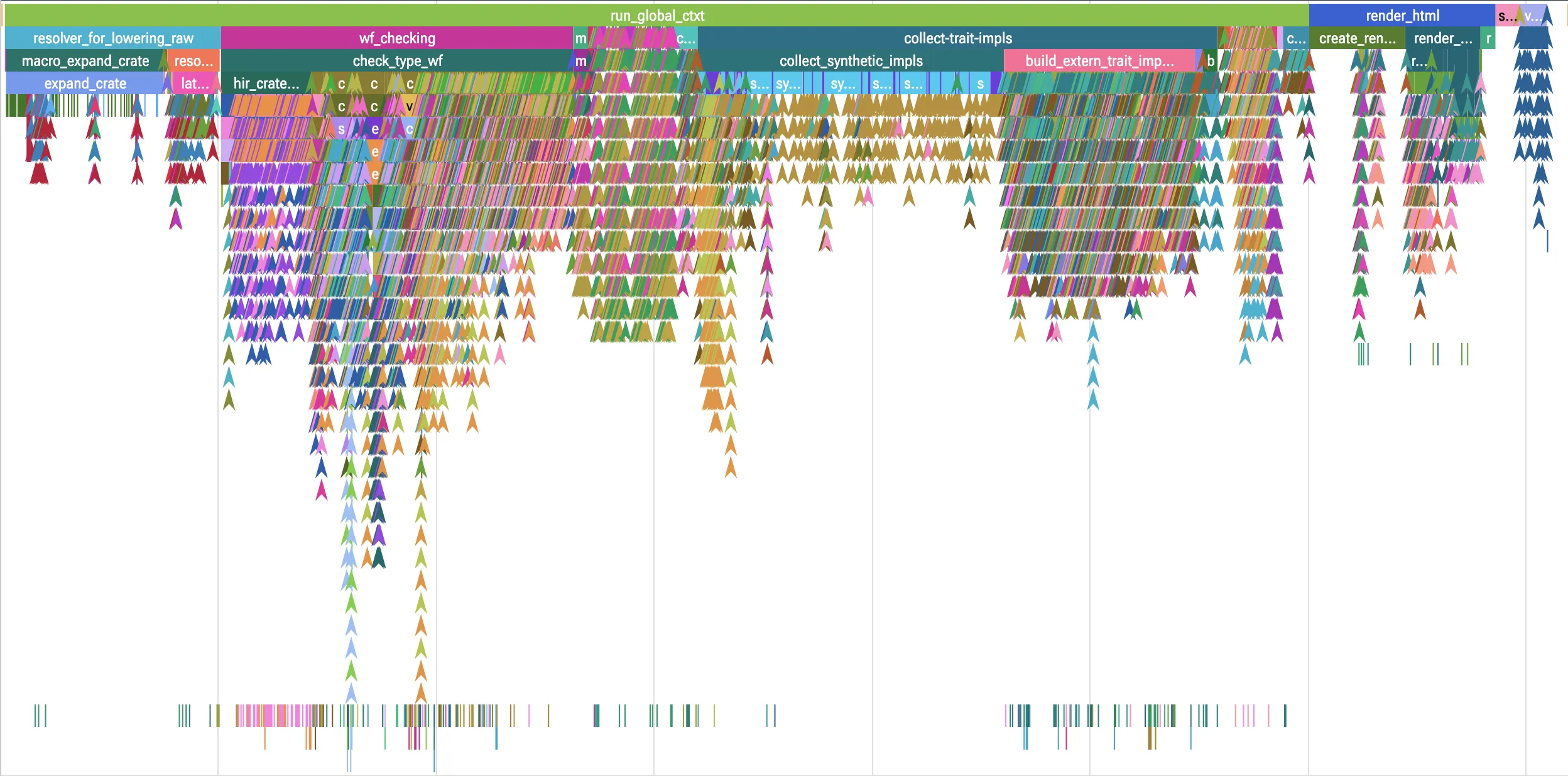Select the pink build_extern_trait_imp... frame
This screenshot has height=776, width=1568.
coord(1099,61)
